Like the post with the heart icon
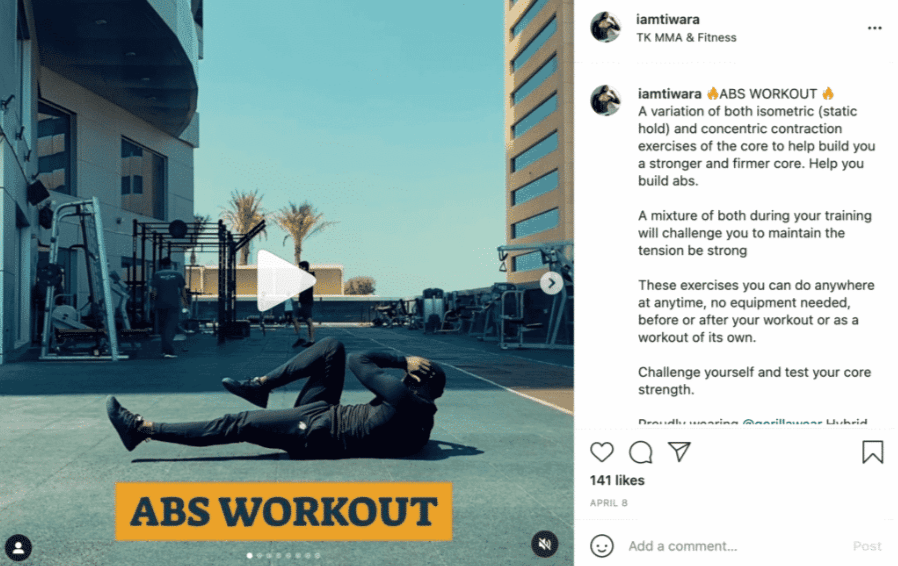The width and height of the screenshot is (898, 566). (602, 452)
